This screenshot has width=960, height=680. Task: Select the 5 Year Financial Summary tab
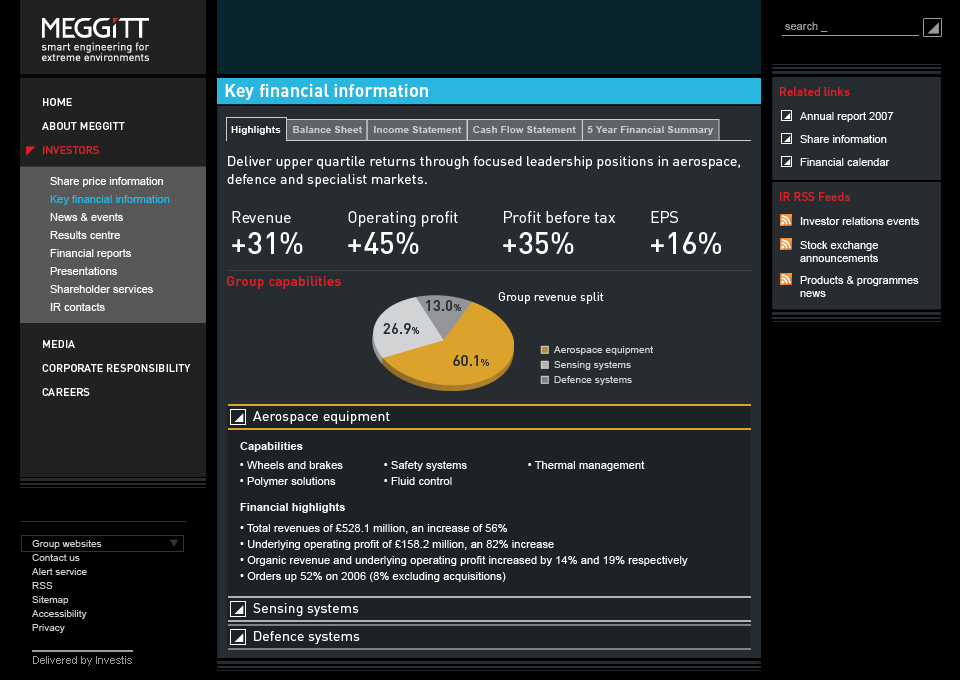(650, 130)
